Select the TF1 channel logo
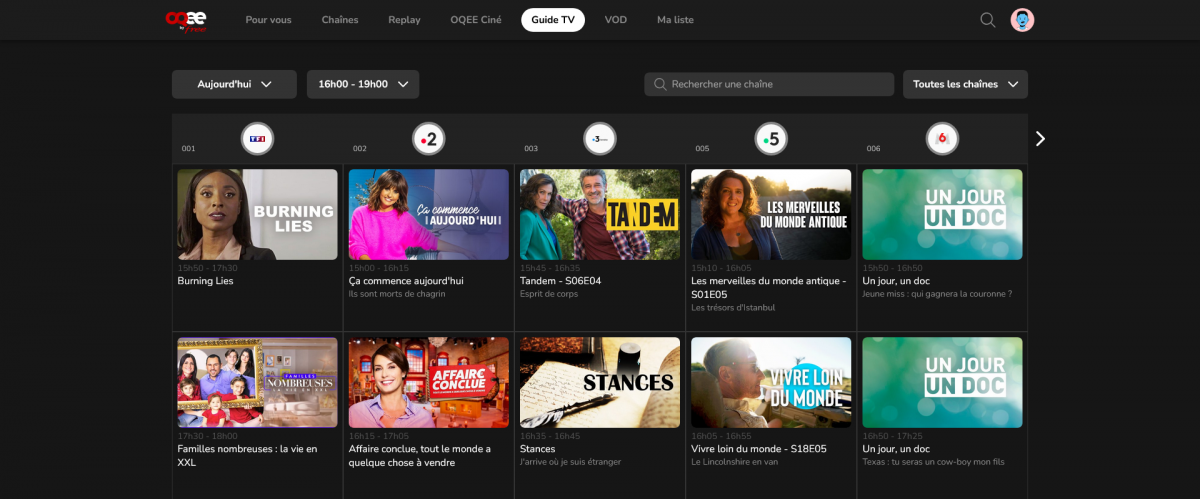This screenshot has width=1200, height=499. coord(257,139)
